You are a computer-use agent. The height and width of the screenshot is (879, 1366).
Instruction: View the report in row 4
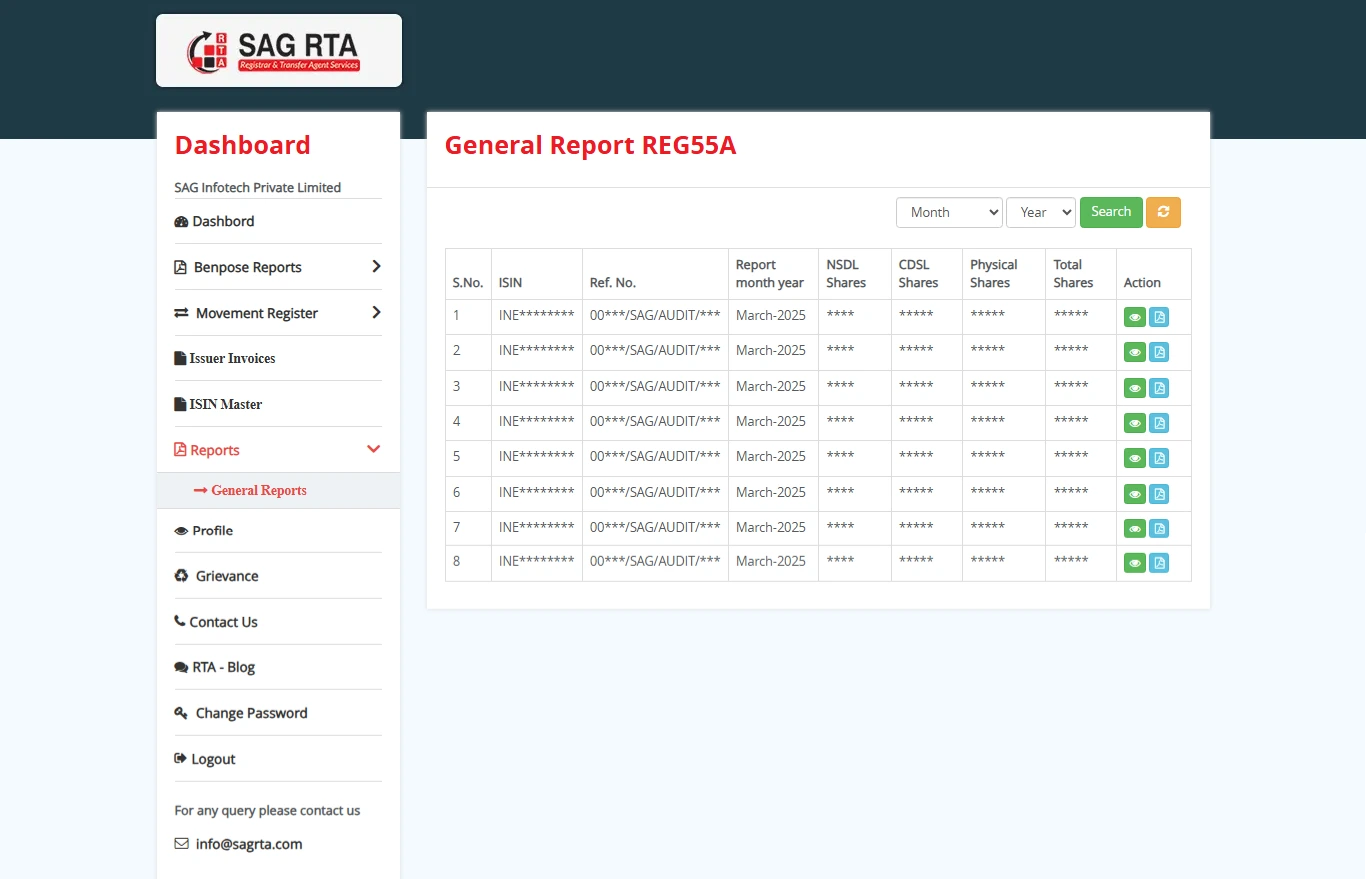point(1135,423)
